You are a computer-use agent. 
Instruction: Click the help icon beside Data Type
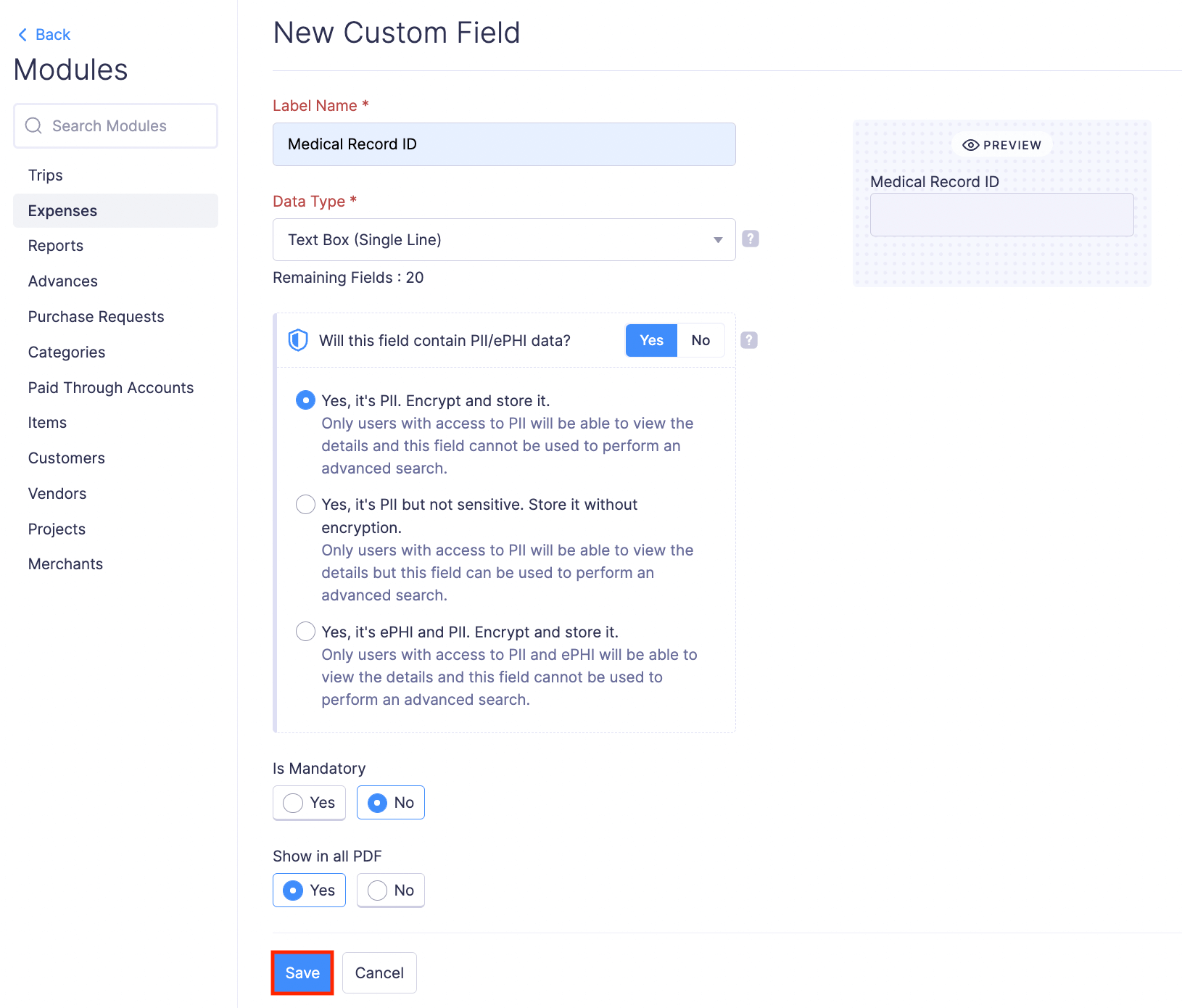(751, 239)
